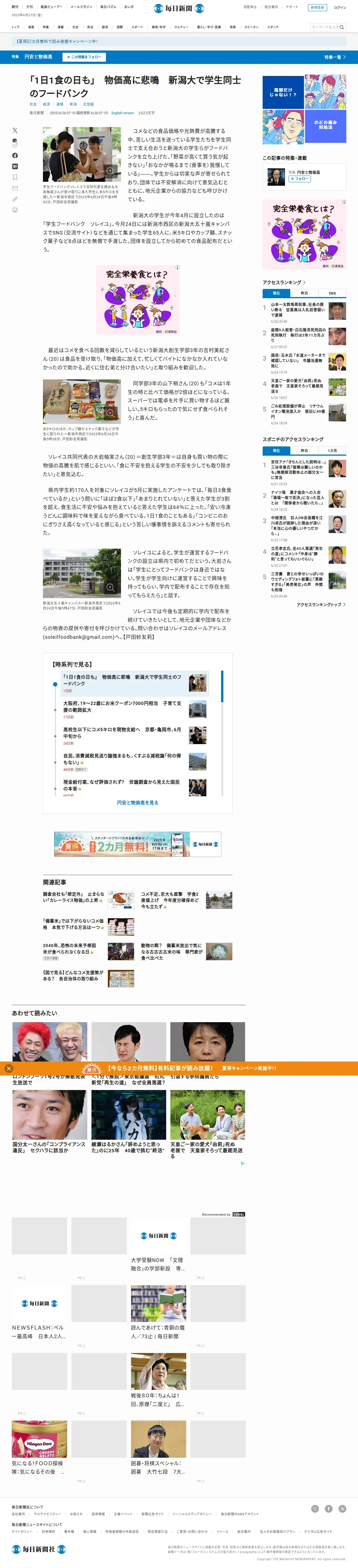Open 毎日パズル in top header
358x1568 pixels.
pos(108,7)
